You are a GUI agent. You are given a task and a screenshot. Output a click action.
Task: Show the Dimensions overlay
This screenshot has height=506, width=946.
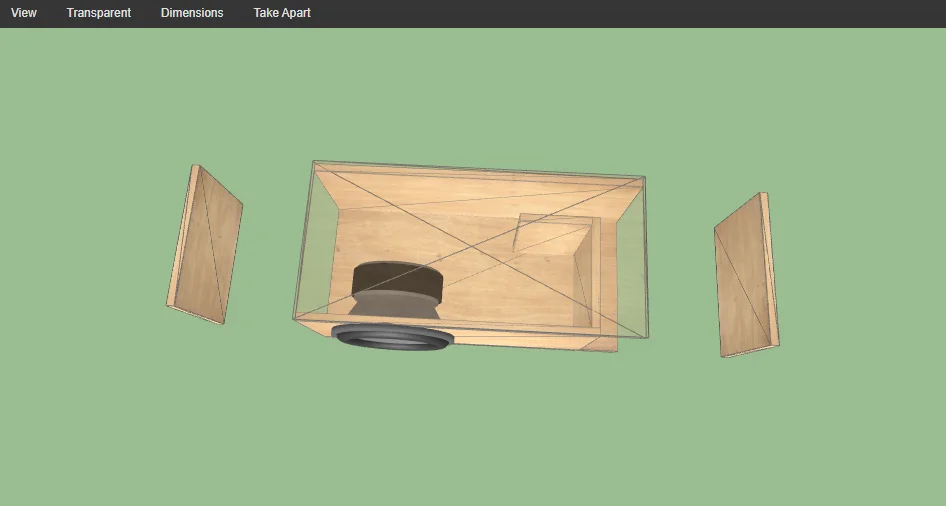[x=192, y=13]
